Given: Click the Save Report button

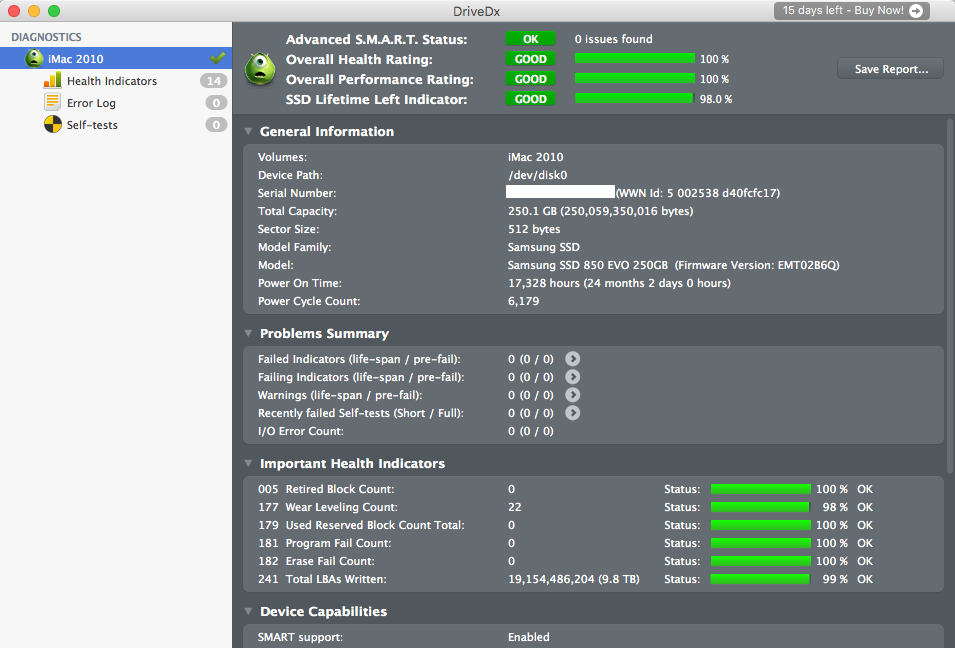Looking at the screenshot, I should [x=890, y=69].
